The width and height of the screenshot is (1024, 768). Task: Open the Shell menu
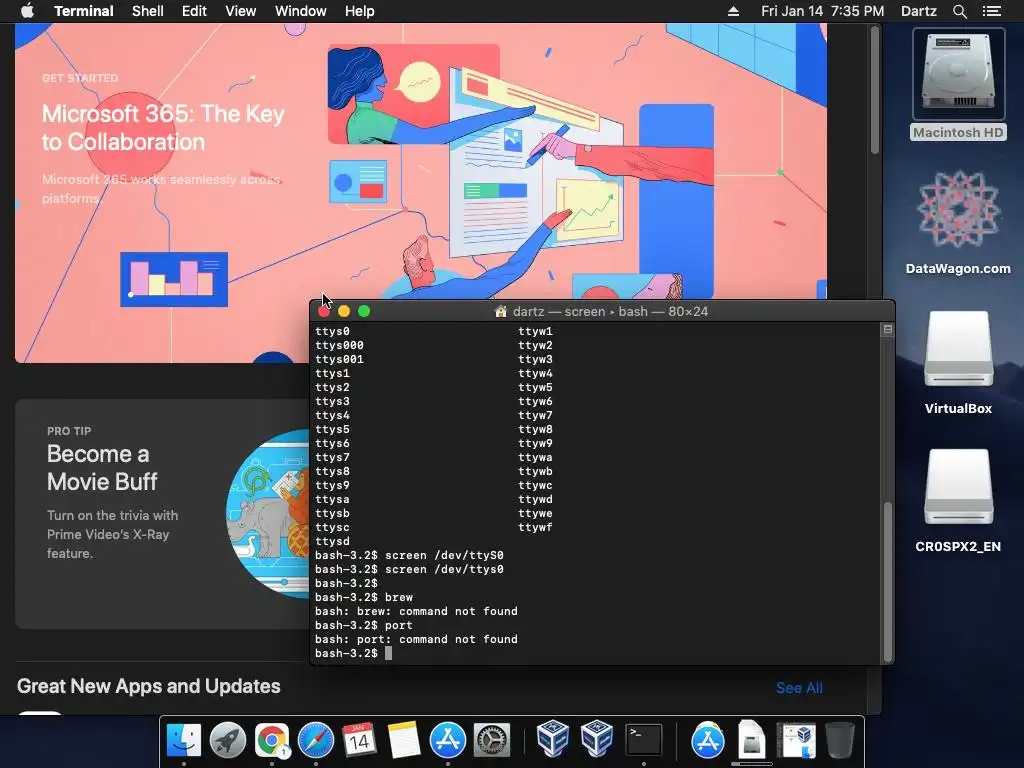(x=148, y=11)
